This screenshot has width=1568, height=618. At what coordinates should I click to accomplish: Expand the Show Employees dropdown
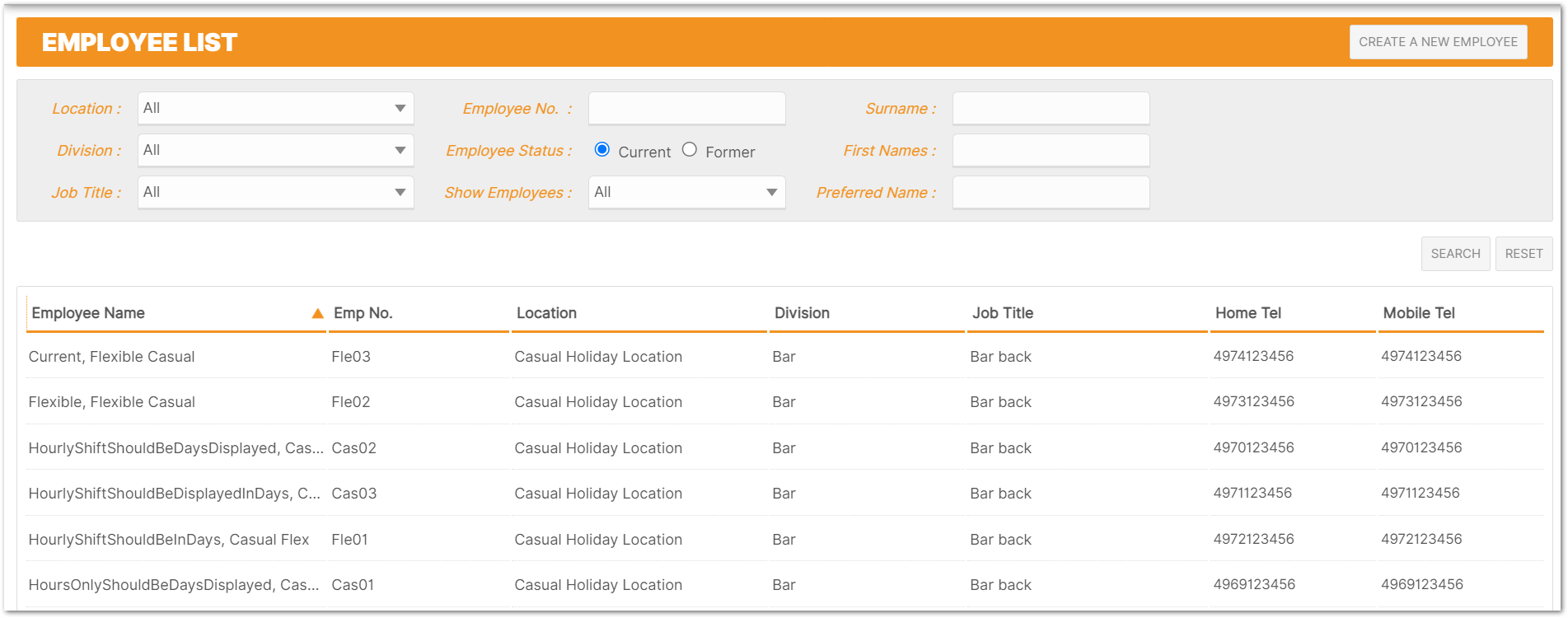point(686,192)
